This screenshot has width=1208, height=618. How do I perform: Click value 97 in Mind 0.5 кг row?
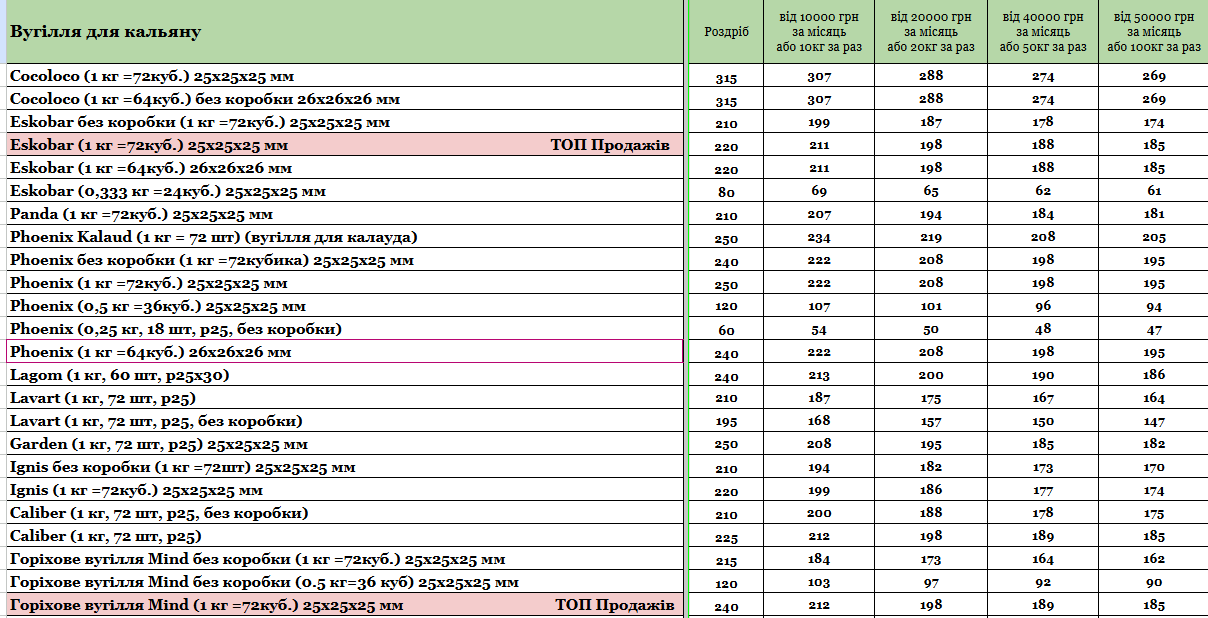931,583
